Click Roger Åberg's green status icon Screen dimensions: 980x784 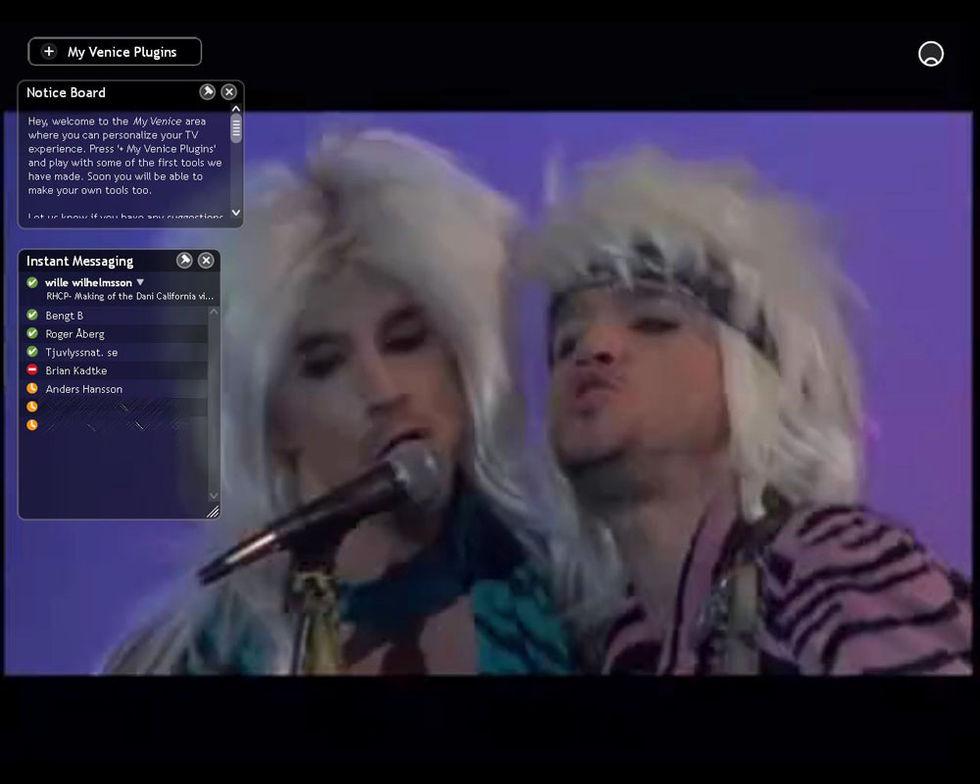tap(32, 333)
